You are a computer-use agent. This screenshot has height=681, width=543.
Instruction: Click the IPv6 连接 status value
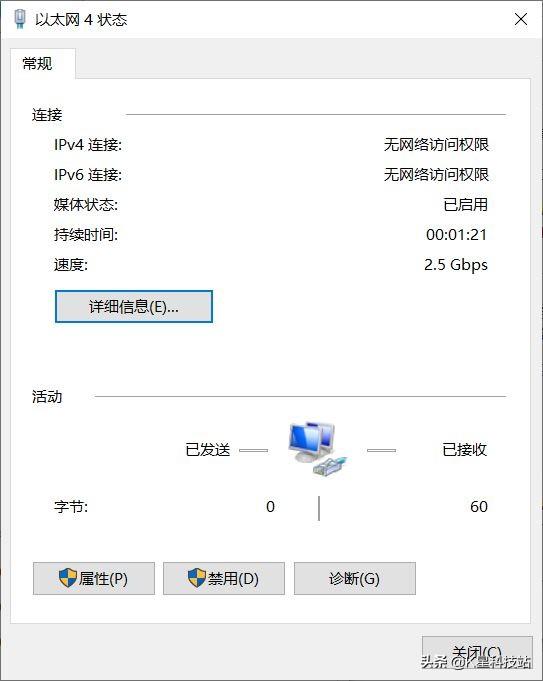coord(436,175)
